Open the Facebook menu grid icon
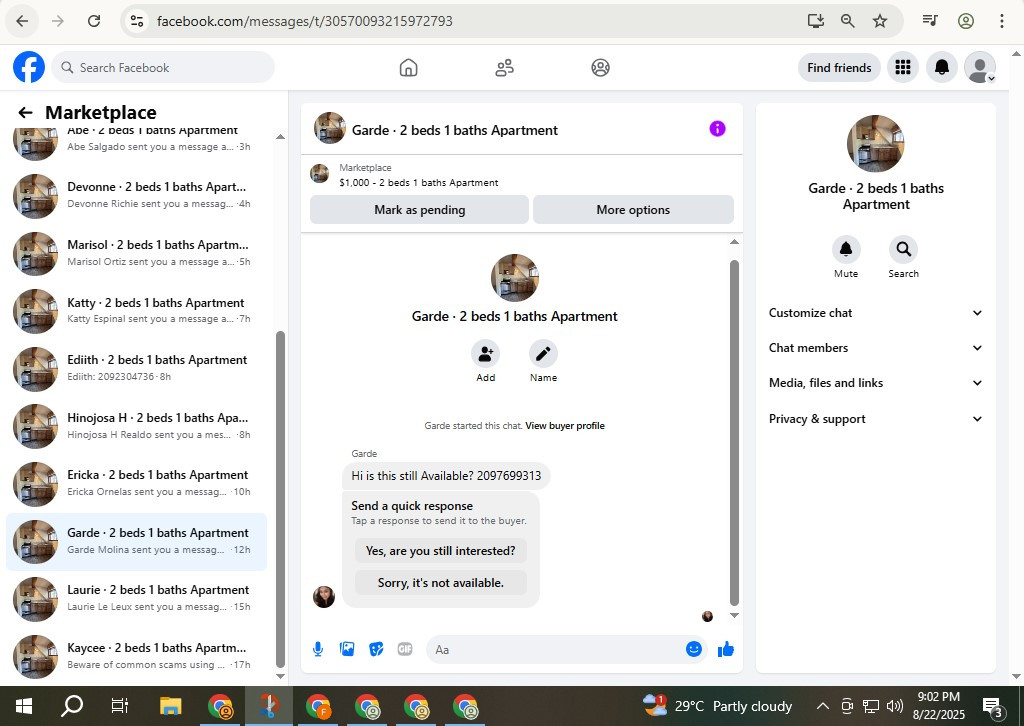1024x726 pixels. coord(903,67)
